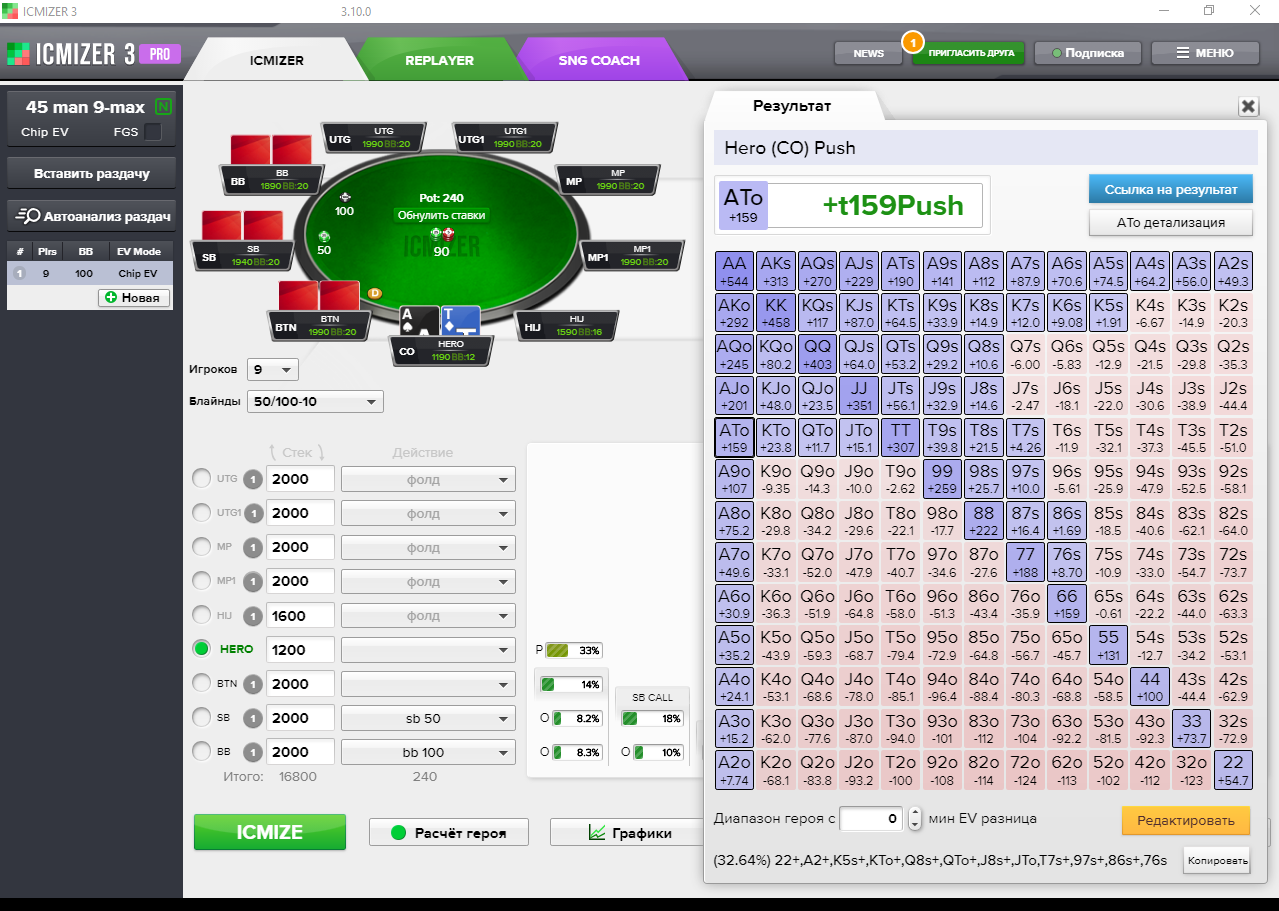Image resolution: width=1279 pixels, height=911 pixels.
Task: Select the AA cell in the hand grid
Action: [735, 271]
